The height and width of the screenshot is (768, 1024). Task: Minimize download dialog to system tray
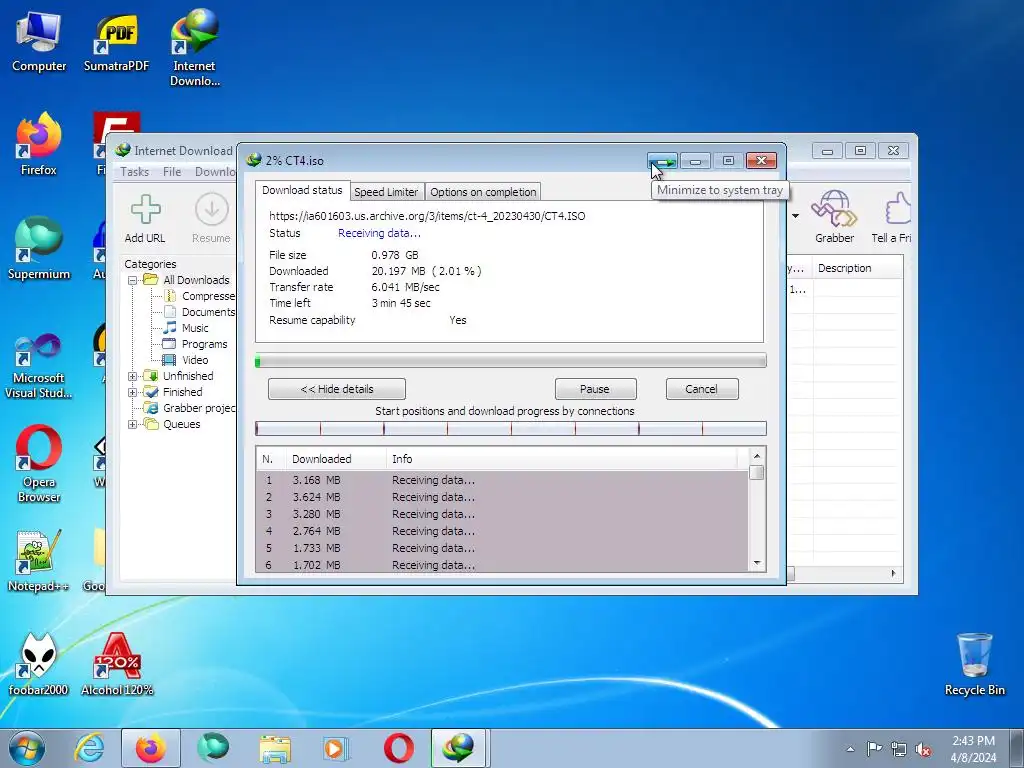pos(662,161)
